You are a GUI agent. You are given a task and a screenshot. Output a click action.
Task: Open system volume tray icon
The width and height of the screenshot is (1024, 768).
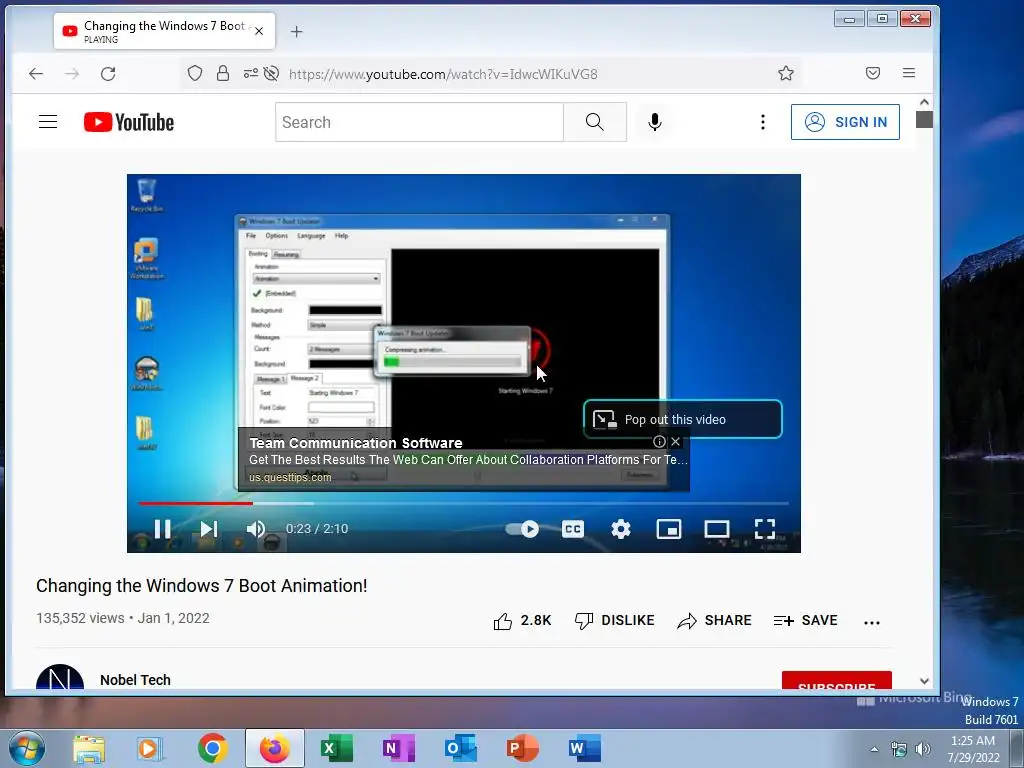[x=923, y=749]
